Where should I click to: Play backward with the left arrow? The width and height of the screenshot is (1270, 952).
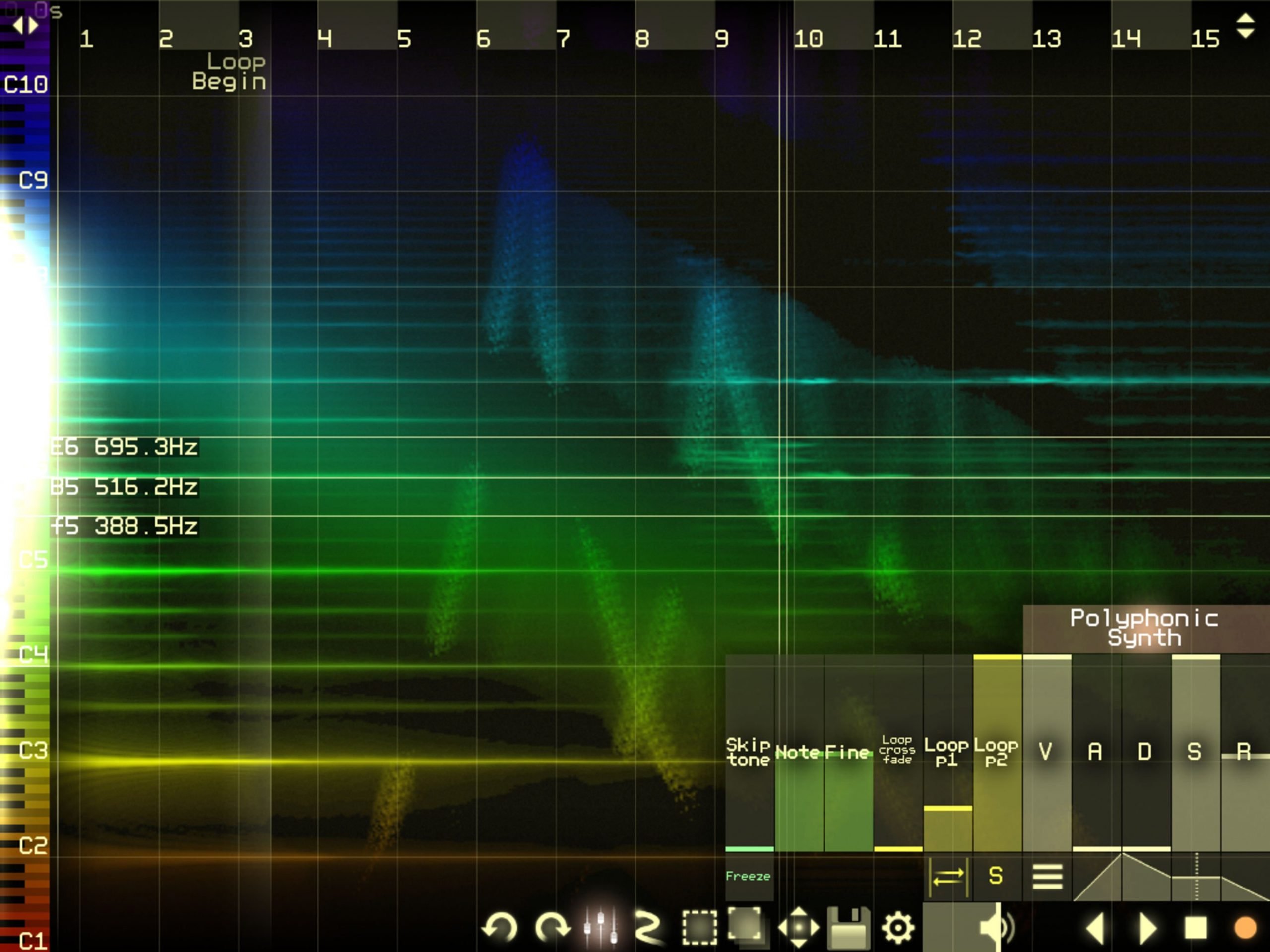pyautogui.click(x=1095, y=927)
